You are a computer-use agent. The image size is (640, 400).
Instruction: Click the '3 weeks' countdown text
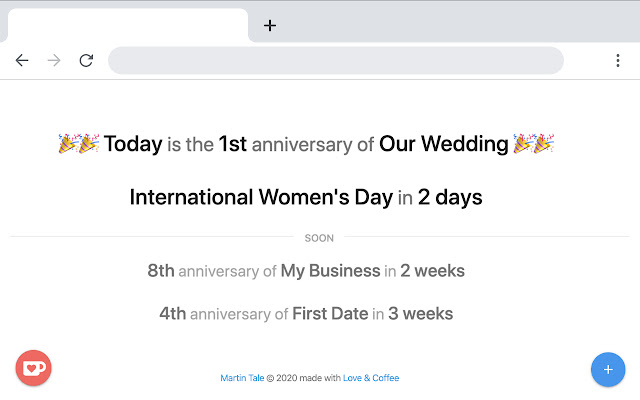421,314
